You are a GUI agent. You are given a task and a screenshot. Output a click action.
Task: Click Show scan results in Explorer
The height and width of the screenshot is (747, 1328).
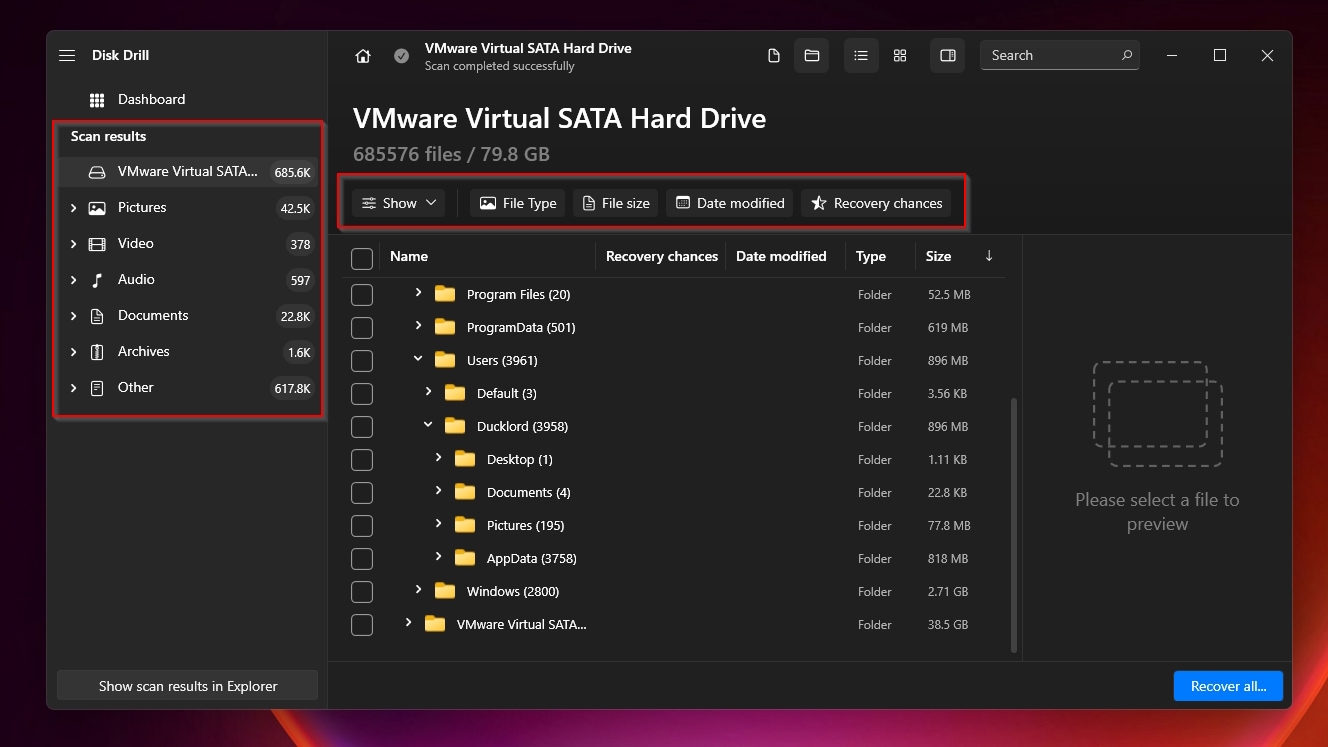[188, 686]
